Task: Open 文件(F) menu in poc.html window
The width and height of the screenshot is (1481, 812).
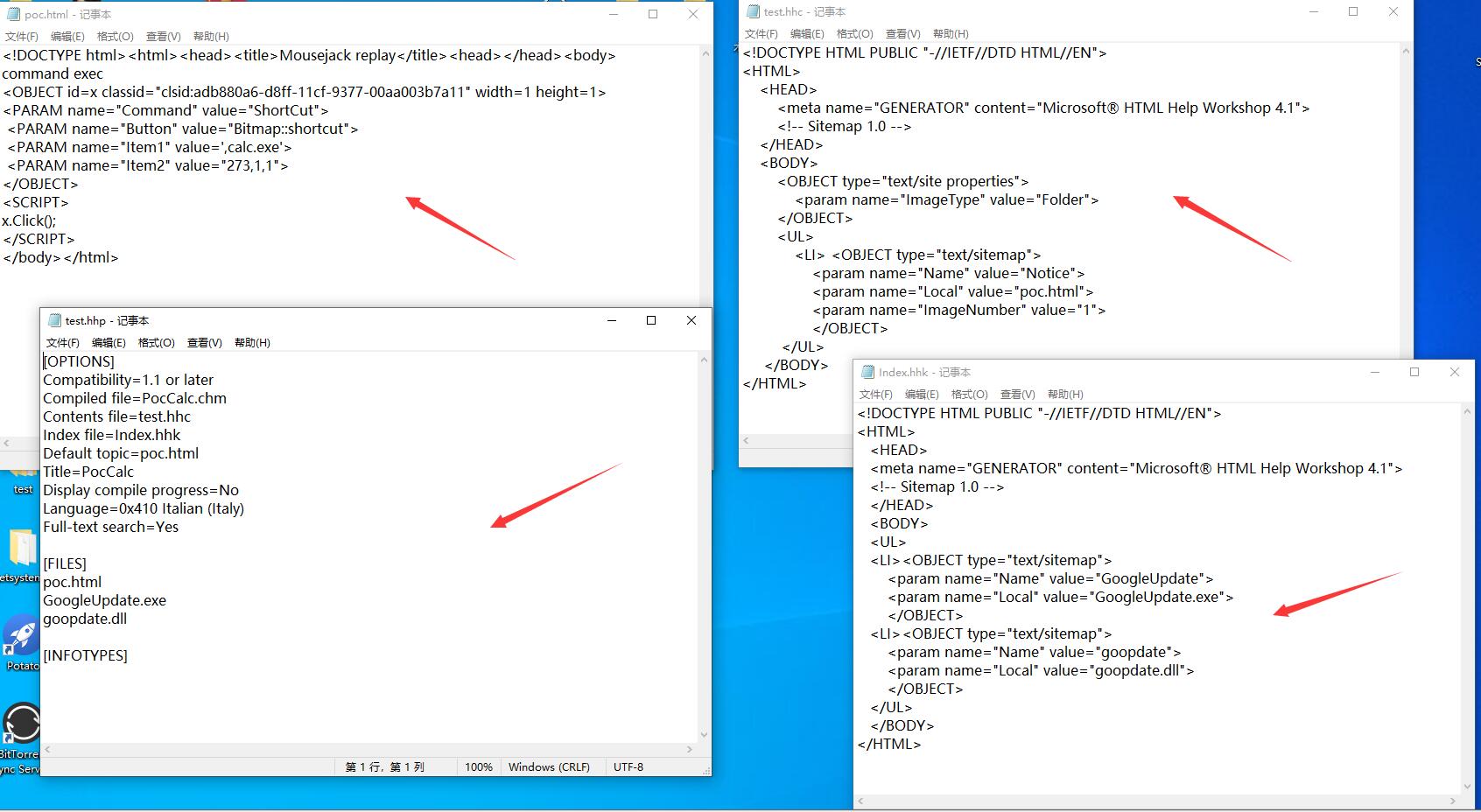Action: coord(22,36)
